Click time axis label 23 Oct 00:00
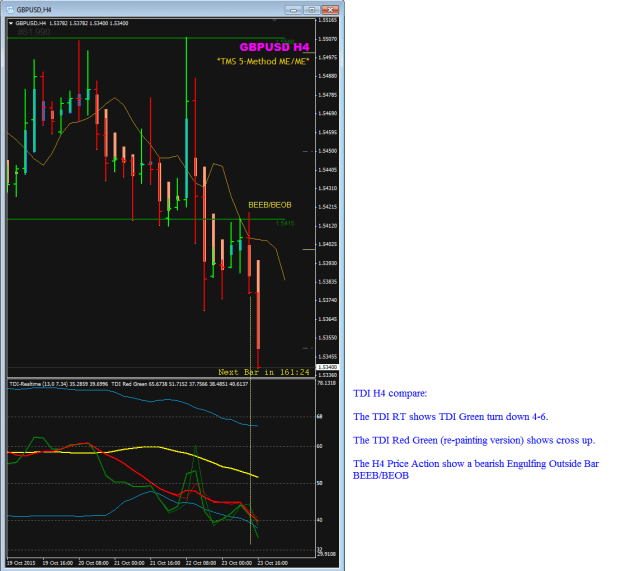Screen dimensions: 625x571 point(237,563)
